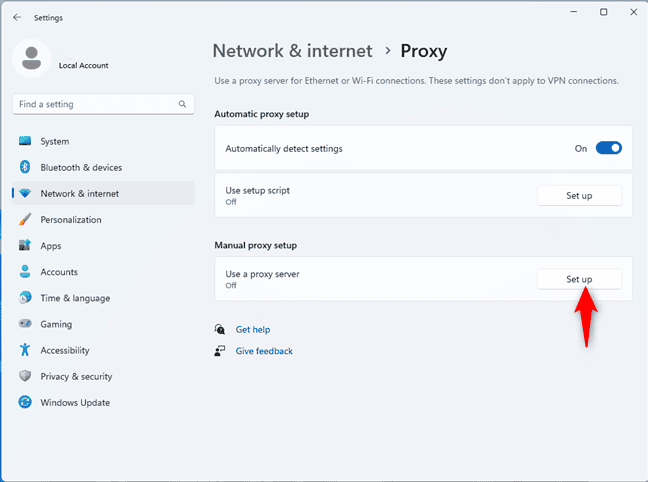Click the Get help headset icon

(220, 329)
